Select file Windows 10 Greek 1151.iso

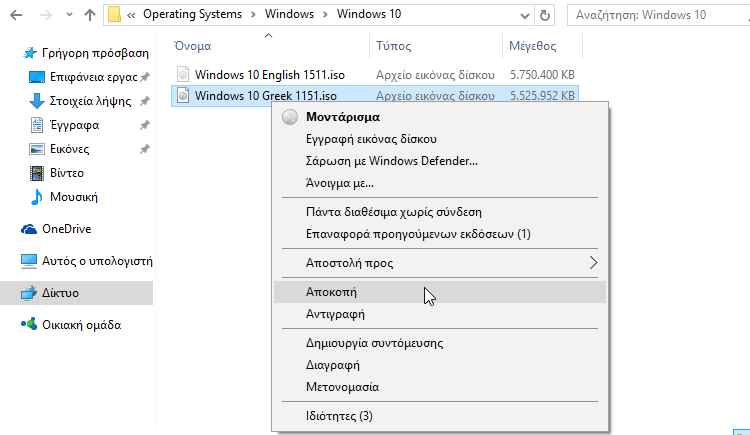pos(265,96)
